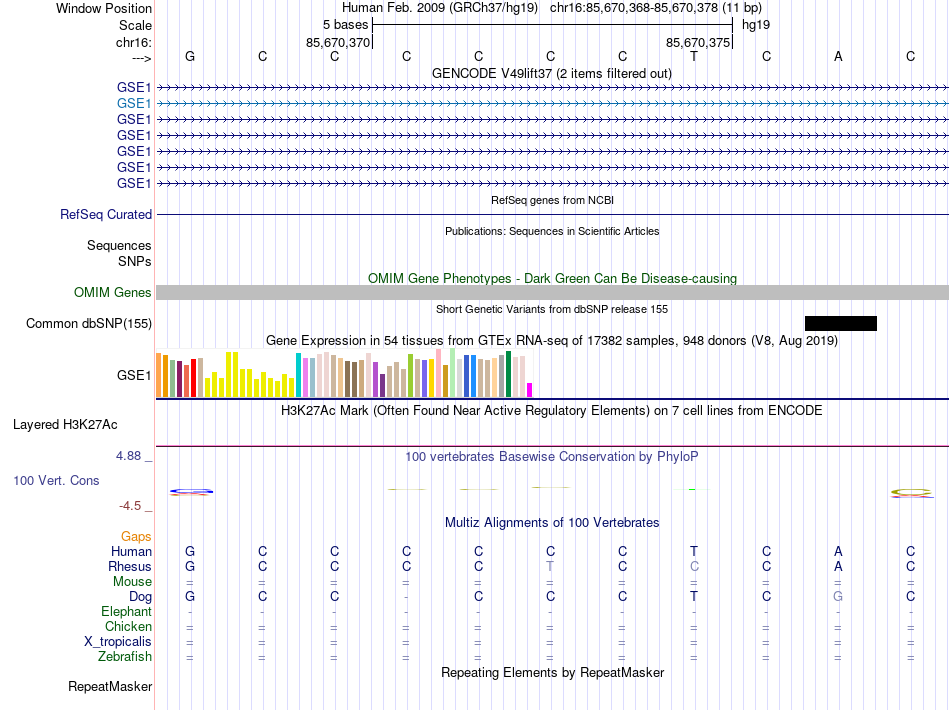Click the PhyloP peak under the last C
This screenshot has width=950, height=710.
pos(911,493)
